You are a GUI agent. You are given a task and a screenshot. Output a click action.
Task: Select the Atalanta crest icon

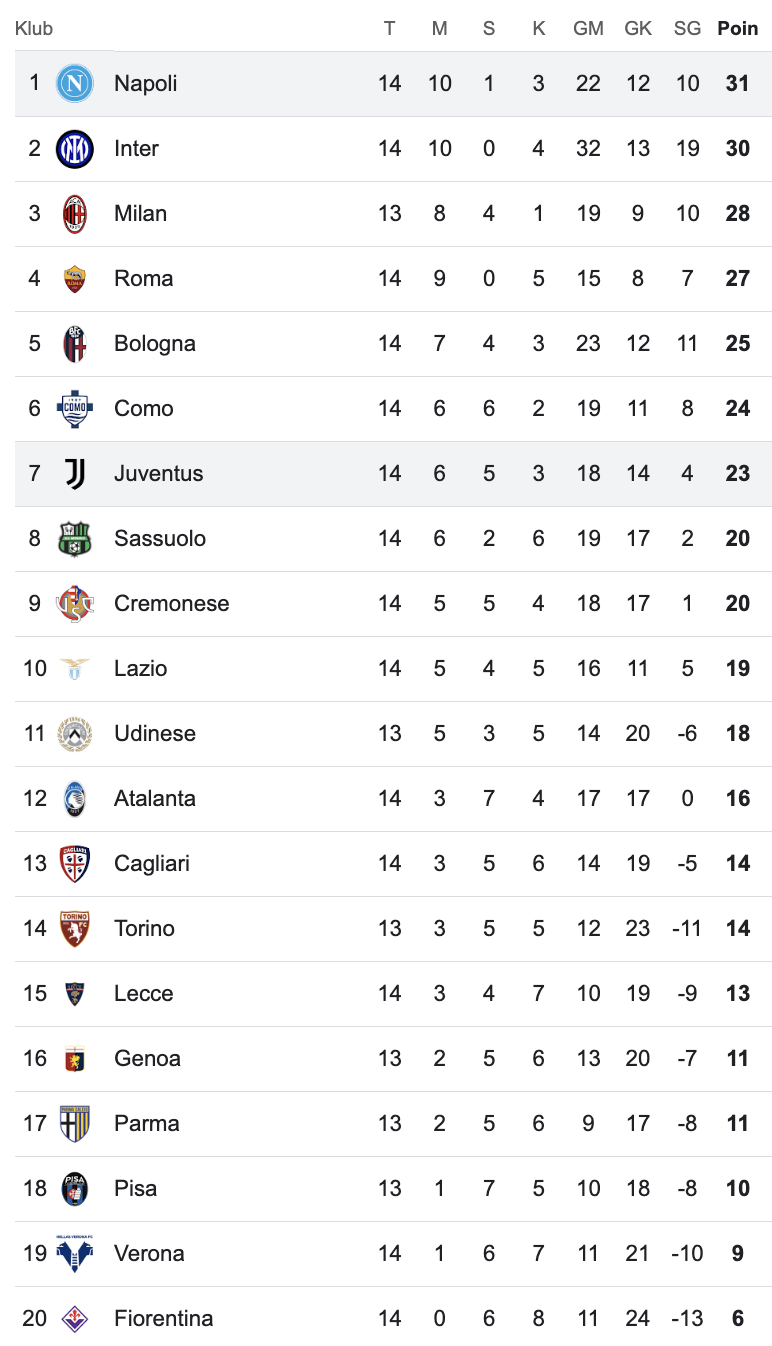(x=75, y=798)
